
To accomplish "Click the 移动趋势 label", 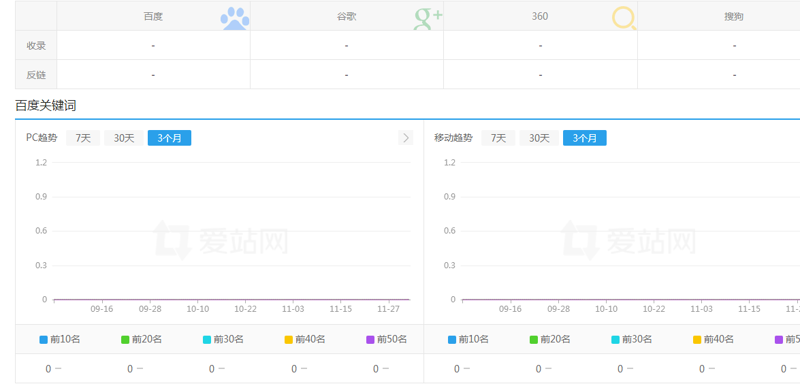I will click(454, 138).
